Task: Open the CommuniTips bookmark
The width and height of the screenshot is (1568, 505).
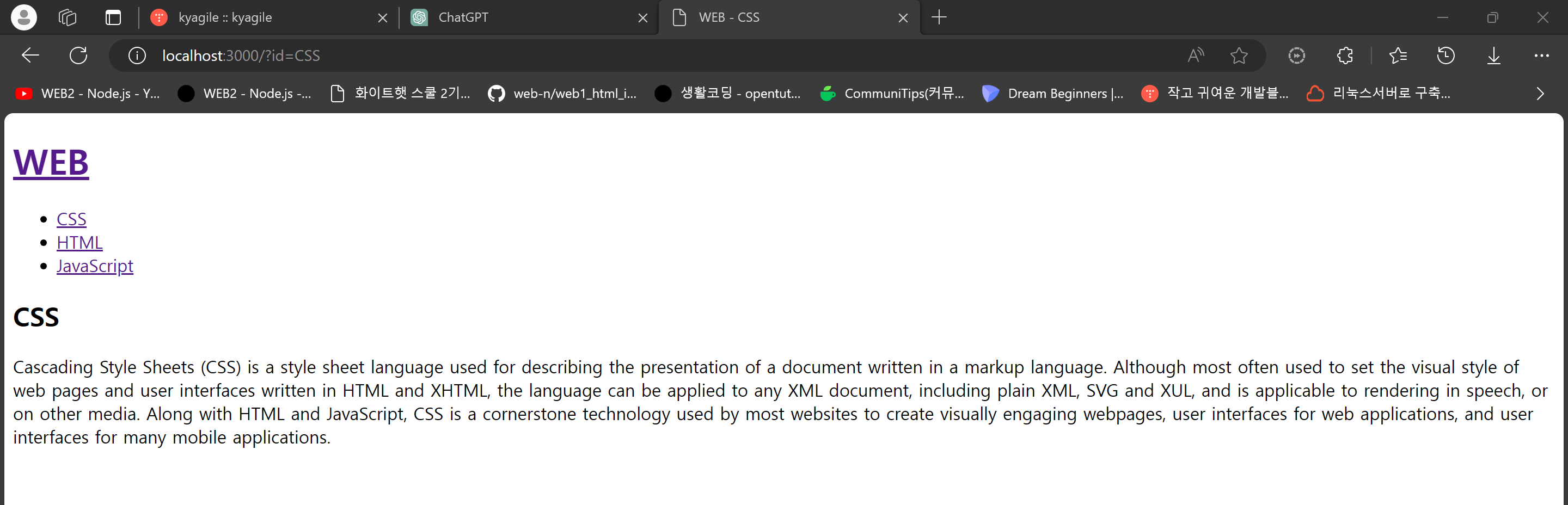Action: (892, 94)
